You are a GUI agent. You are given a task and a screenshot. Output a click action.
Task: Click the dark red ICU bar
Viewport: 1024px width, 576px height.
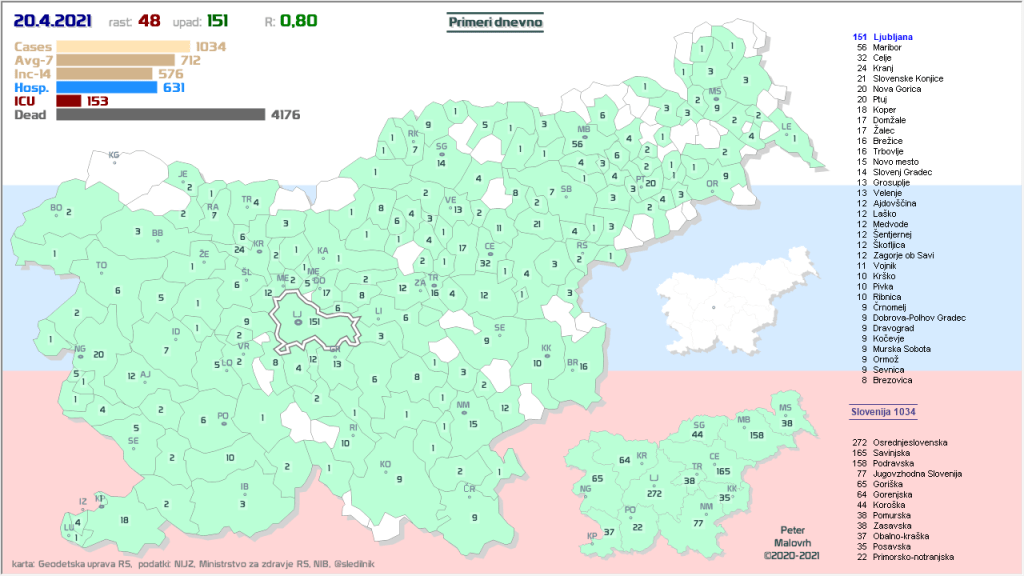[69, 101]
